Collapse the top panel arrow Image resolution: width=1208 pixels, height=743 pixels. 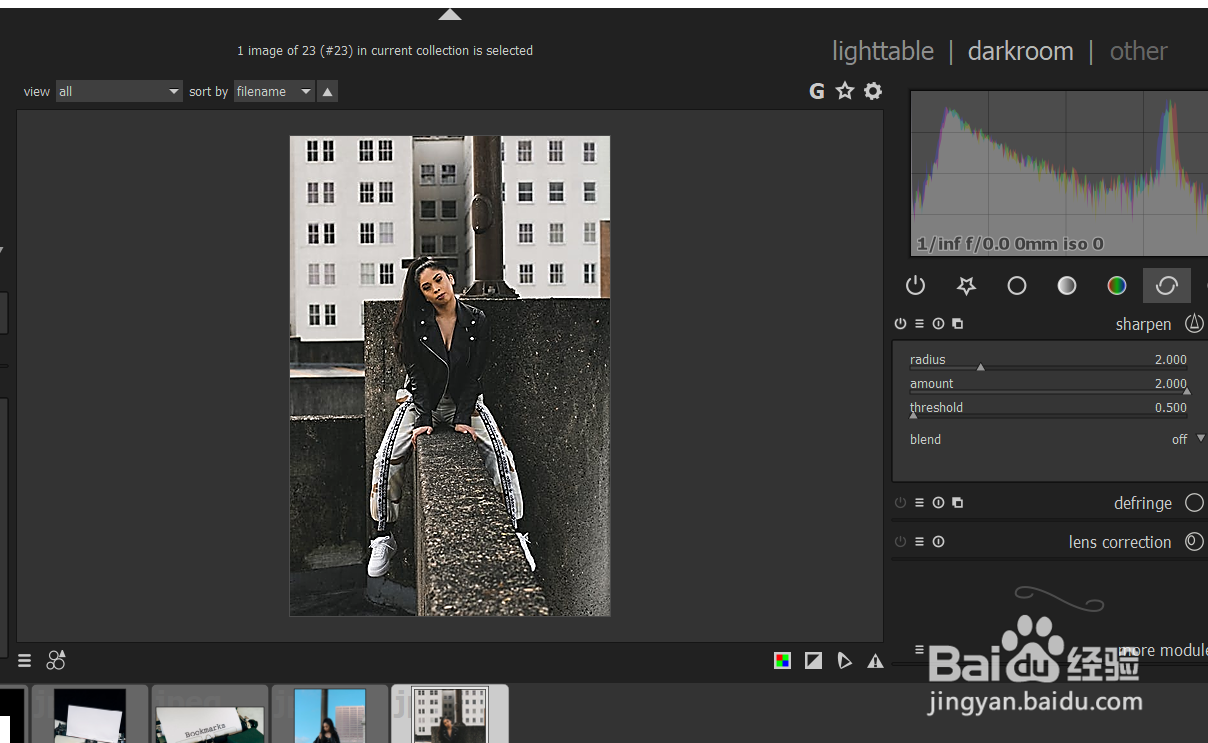(450, 14)
